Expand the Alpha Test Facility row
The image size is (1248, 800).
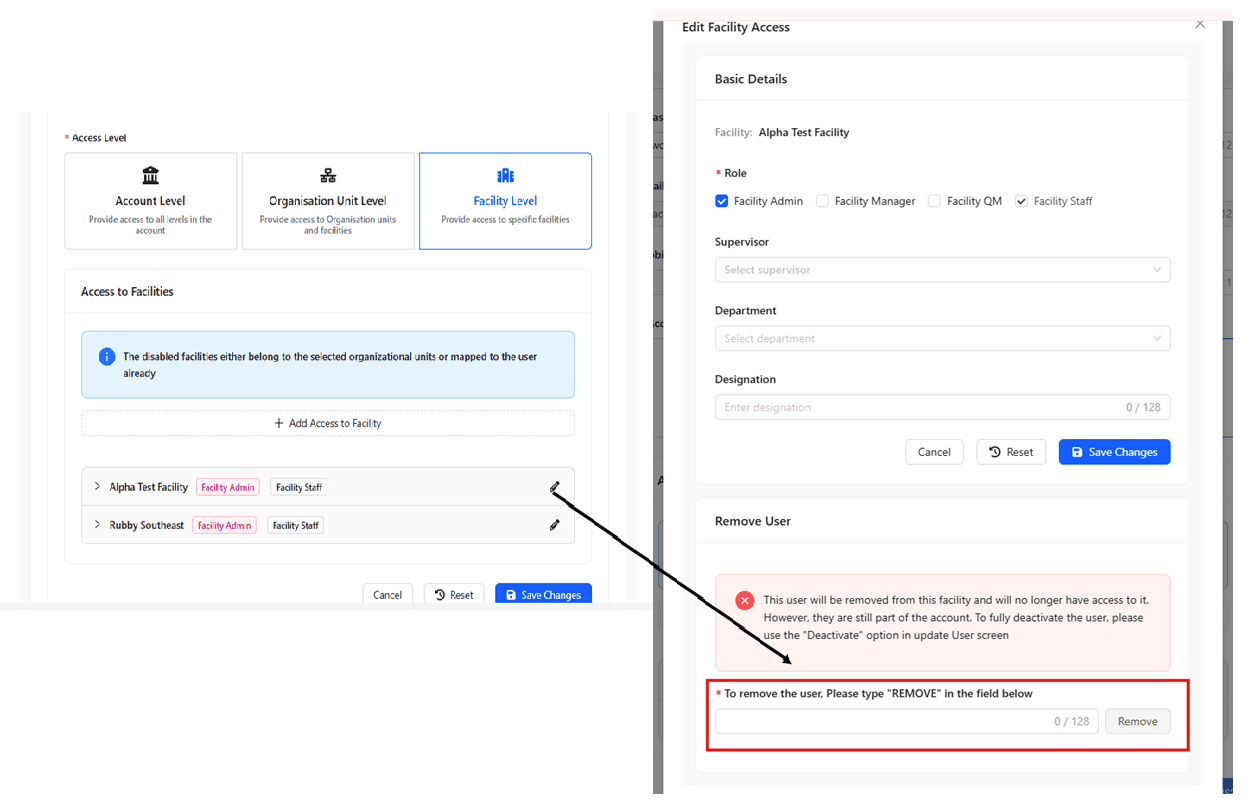97,487
